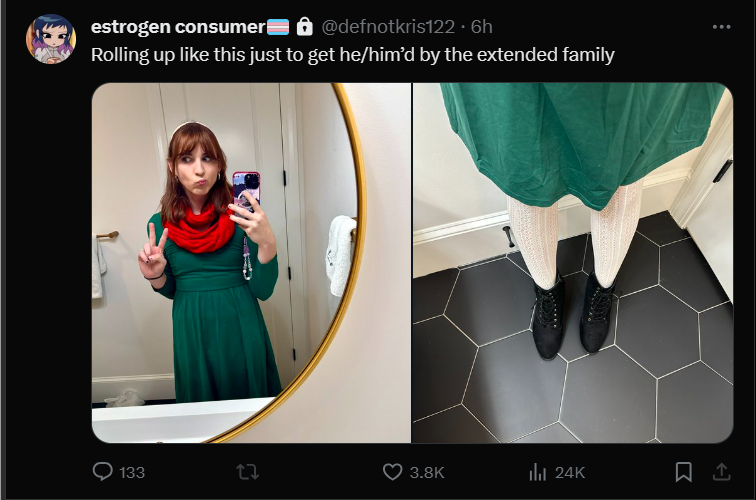756x500 pixels.
Task: Click the padlock protected-account icon
Action: [x=304, y=27]
